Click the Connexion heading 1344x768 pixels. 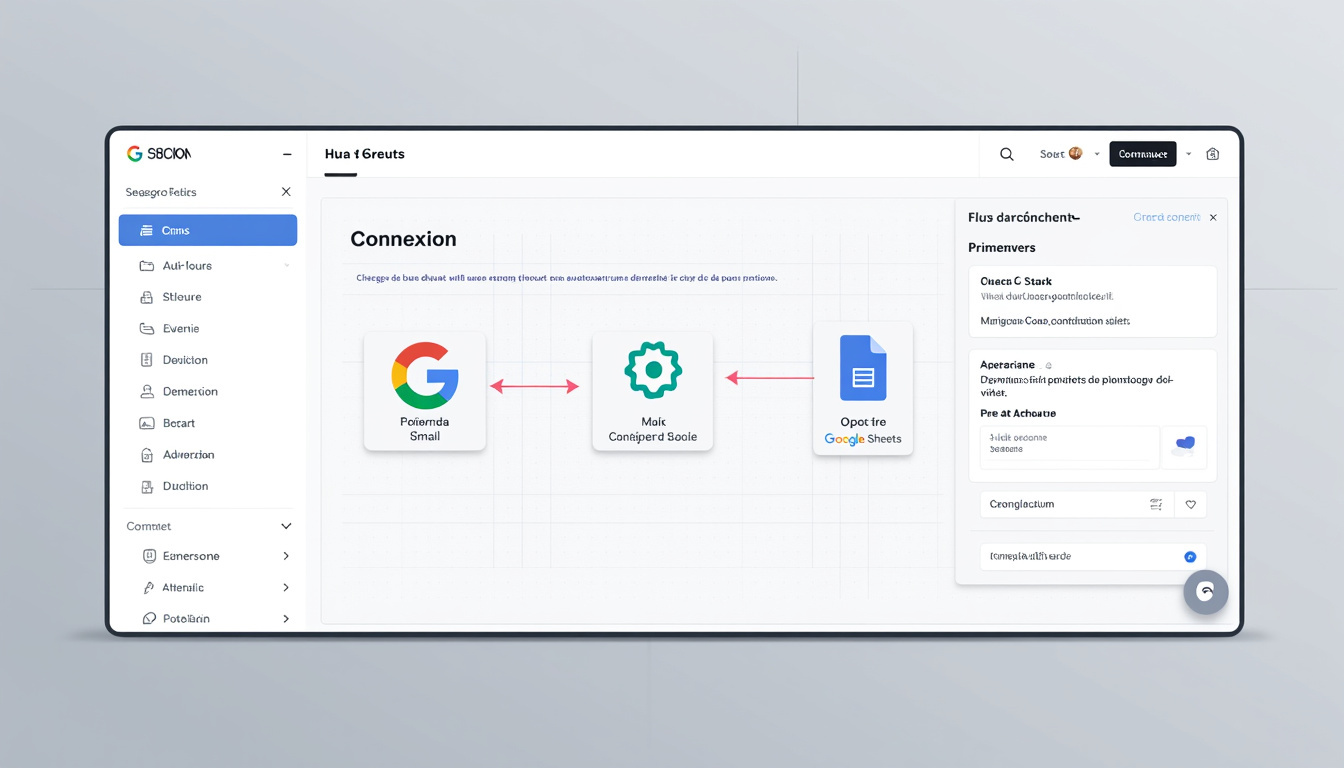(403, 239)
